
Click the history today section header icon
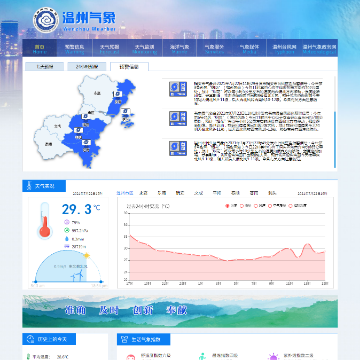(x=31, y=339)
